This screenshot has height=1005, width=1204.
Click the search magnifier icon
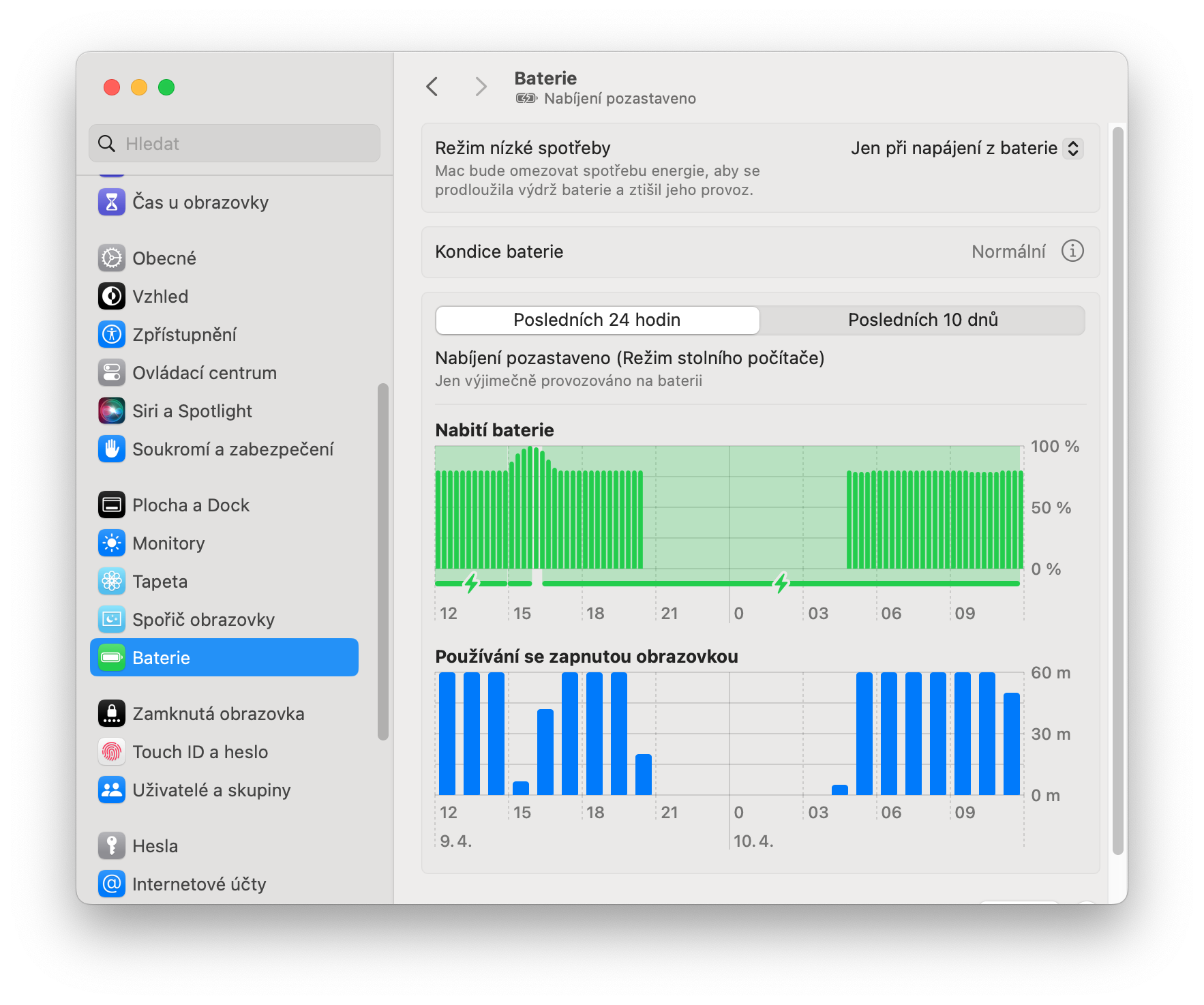click(x=107, y=144)
